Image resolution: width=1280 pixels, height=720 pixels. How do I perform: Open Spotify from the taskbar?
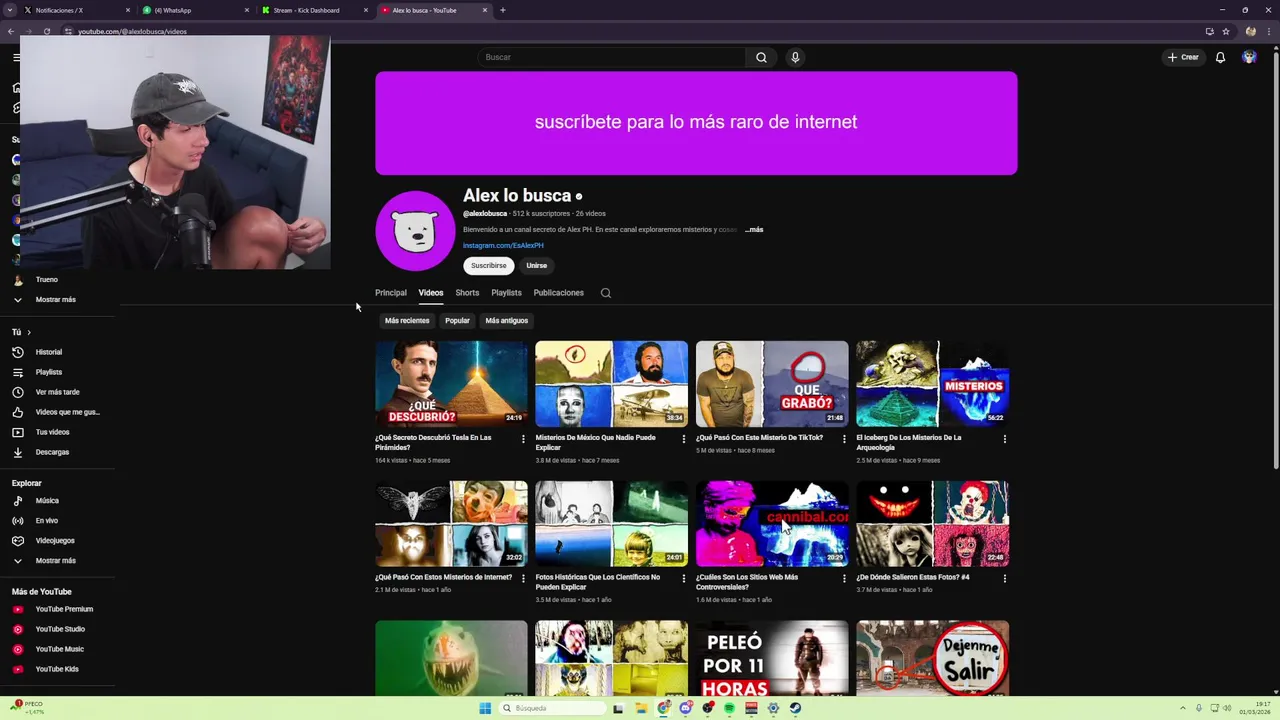coord(730,708)
